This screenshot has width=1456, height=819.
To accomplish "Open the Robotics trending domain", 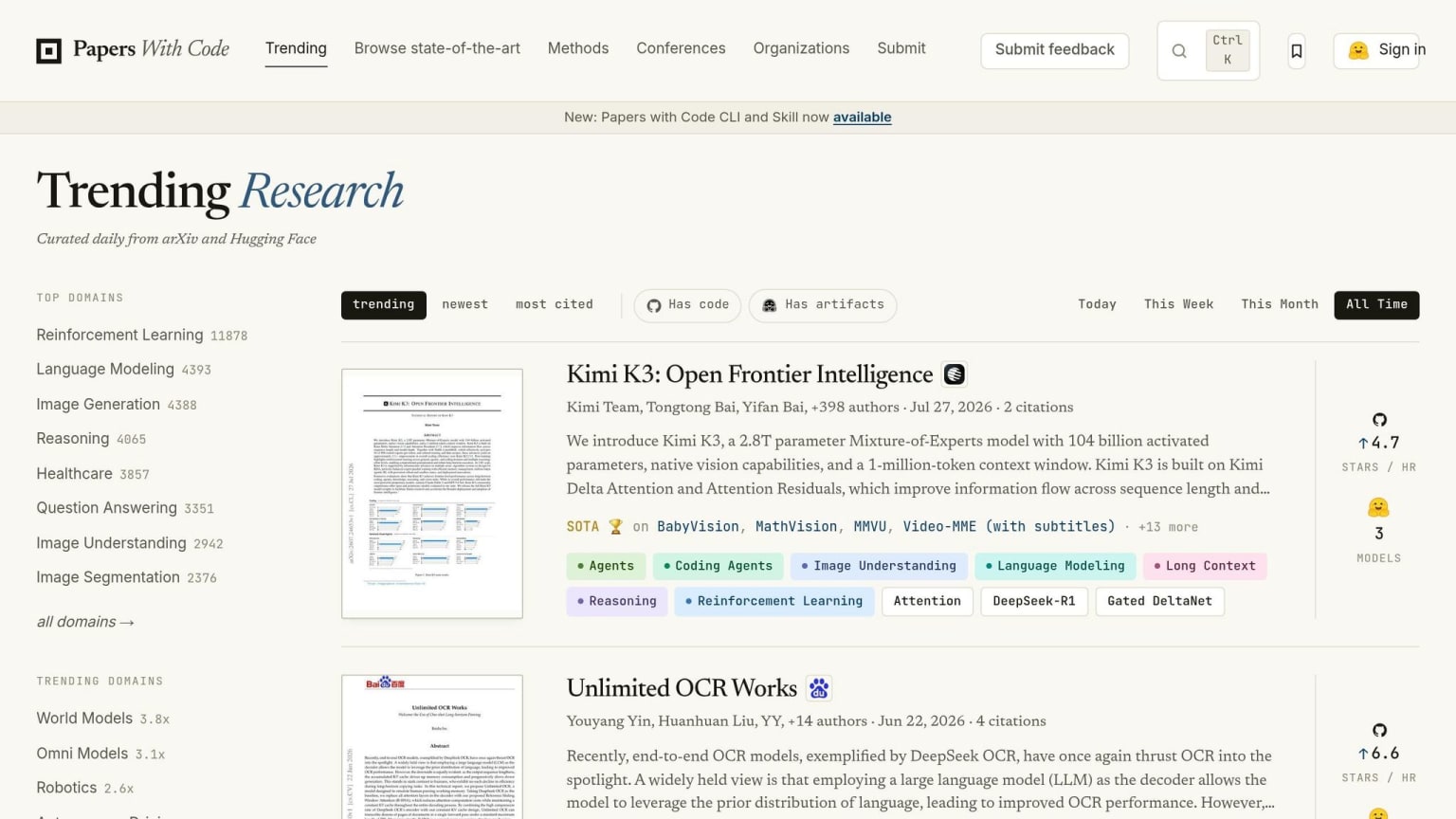I will (x=84, y=788).
